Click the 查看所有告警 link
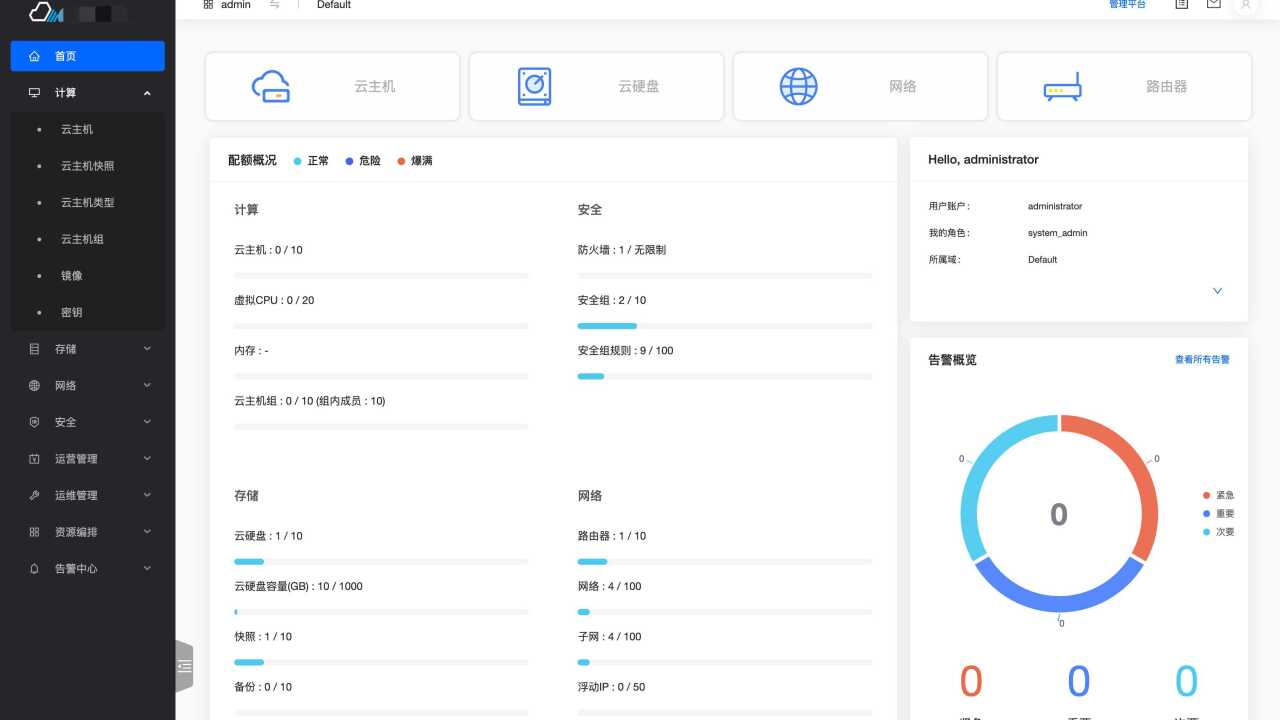Image resolution: width=1280 pixels, height=720 pixels. [1202, 360]
